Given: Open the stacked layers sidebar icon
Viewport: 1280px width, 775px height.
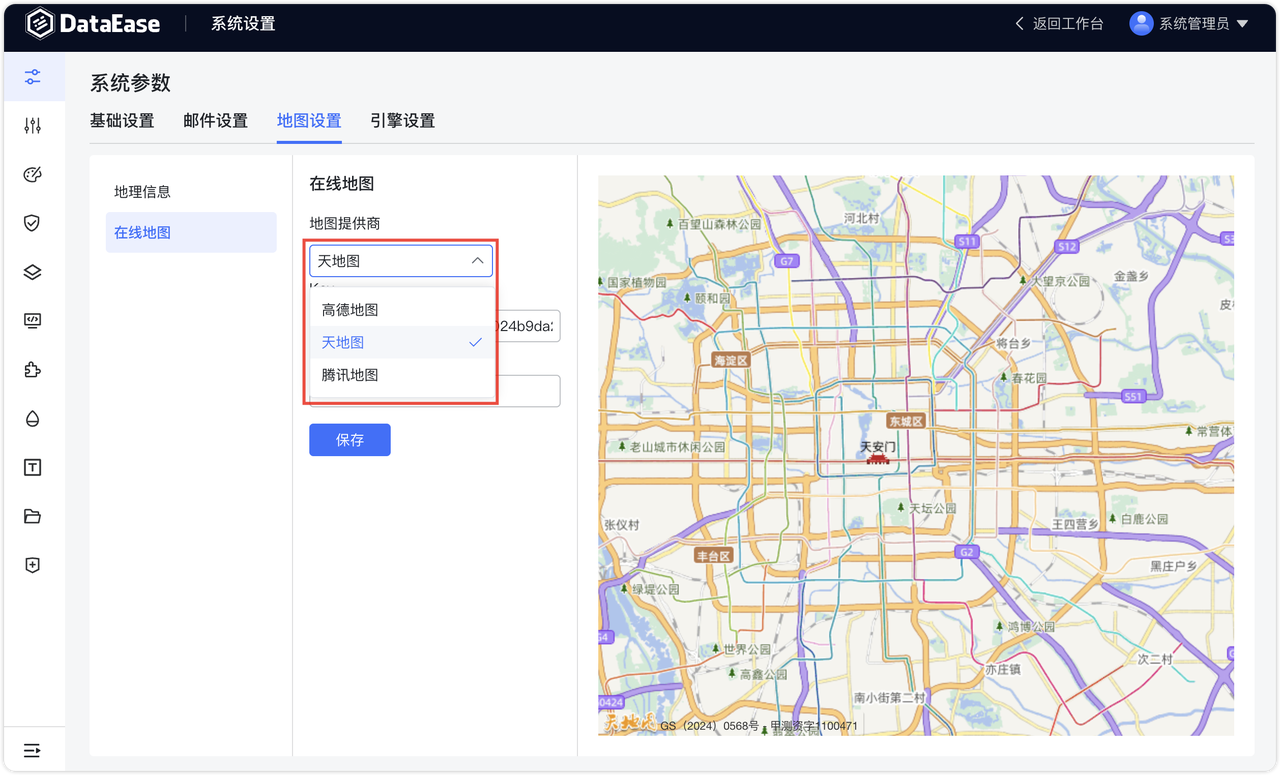Looking at the screenshot, I should point(33,272).
